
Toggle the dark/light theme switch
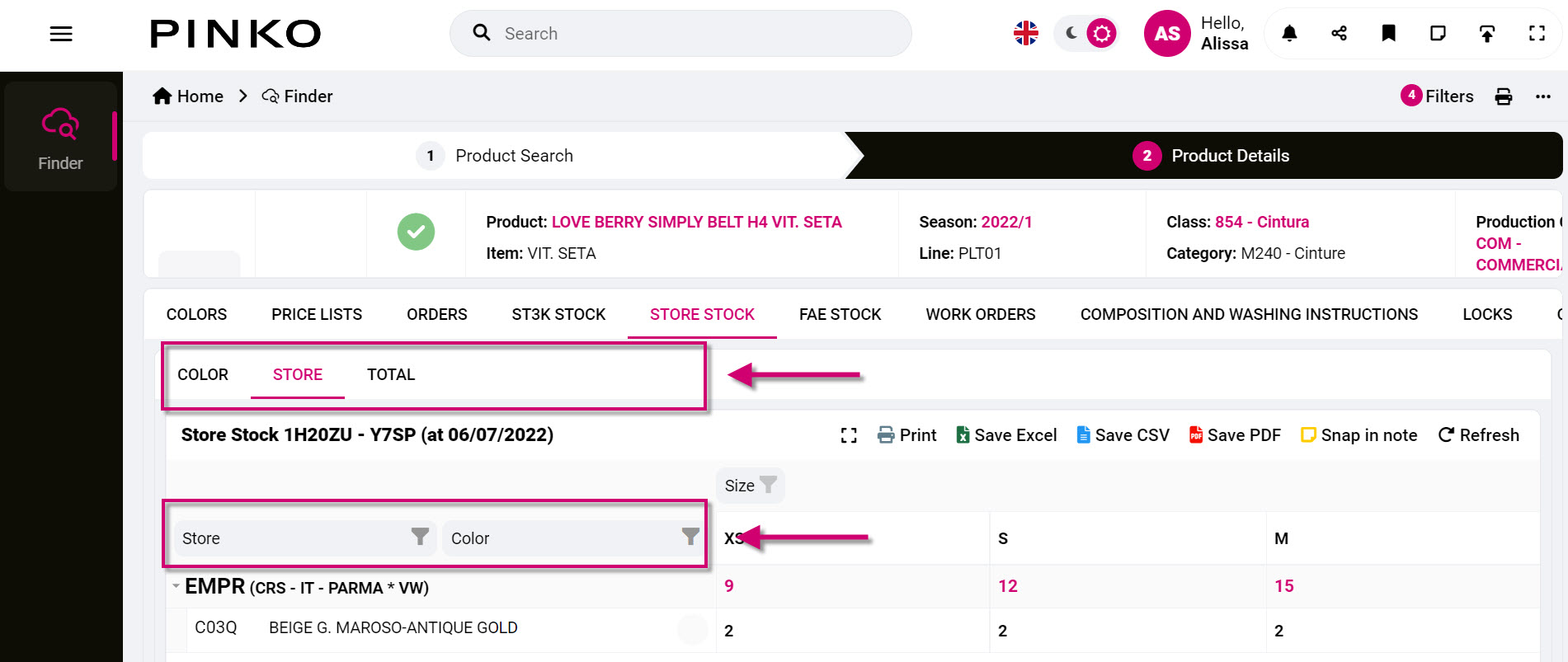click(1086, 34)
